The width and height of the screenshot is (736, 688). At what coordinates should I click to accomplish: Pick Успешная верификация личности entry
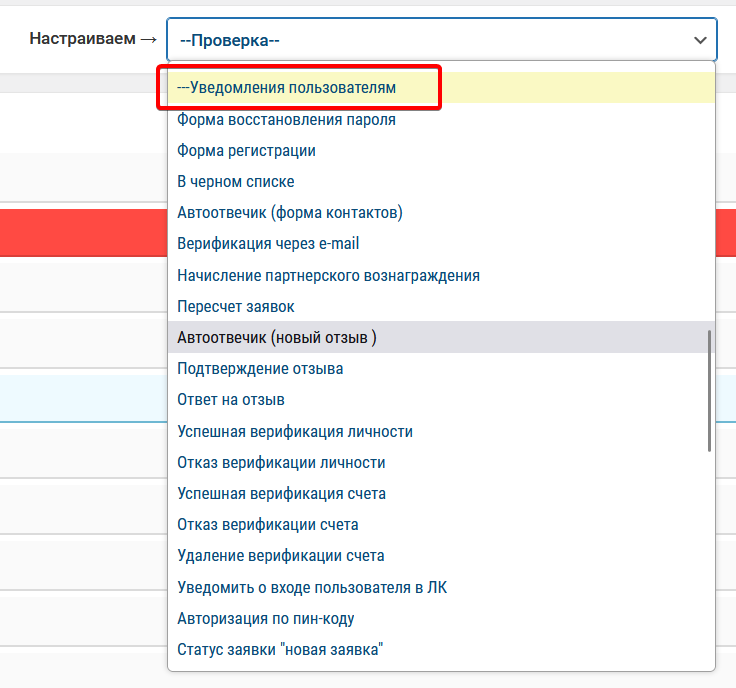[295, 432]
